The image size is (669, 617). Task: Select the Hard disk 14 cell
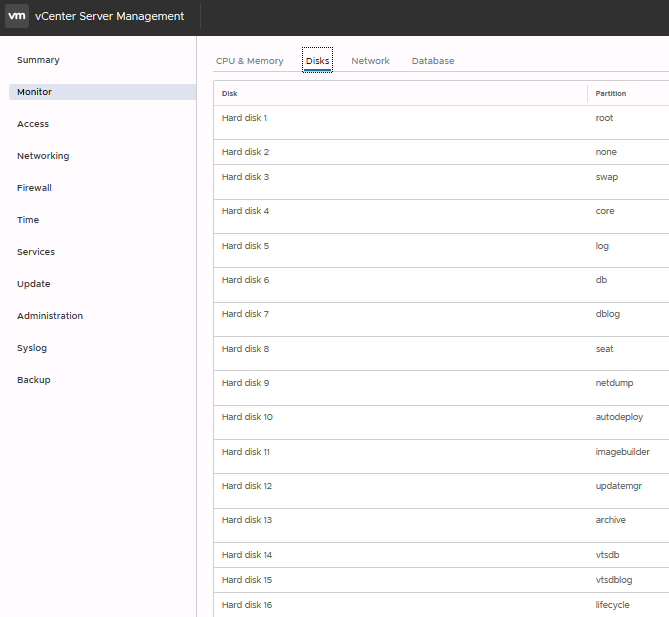point(247,555)
